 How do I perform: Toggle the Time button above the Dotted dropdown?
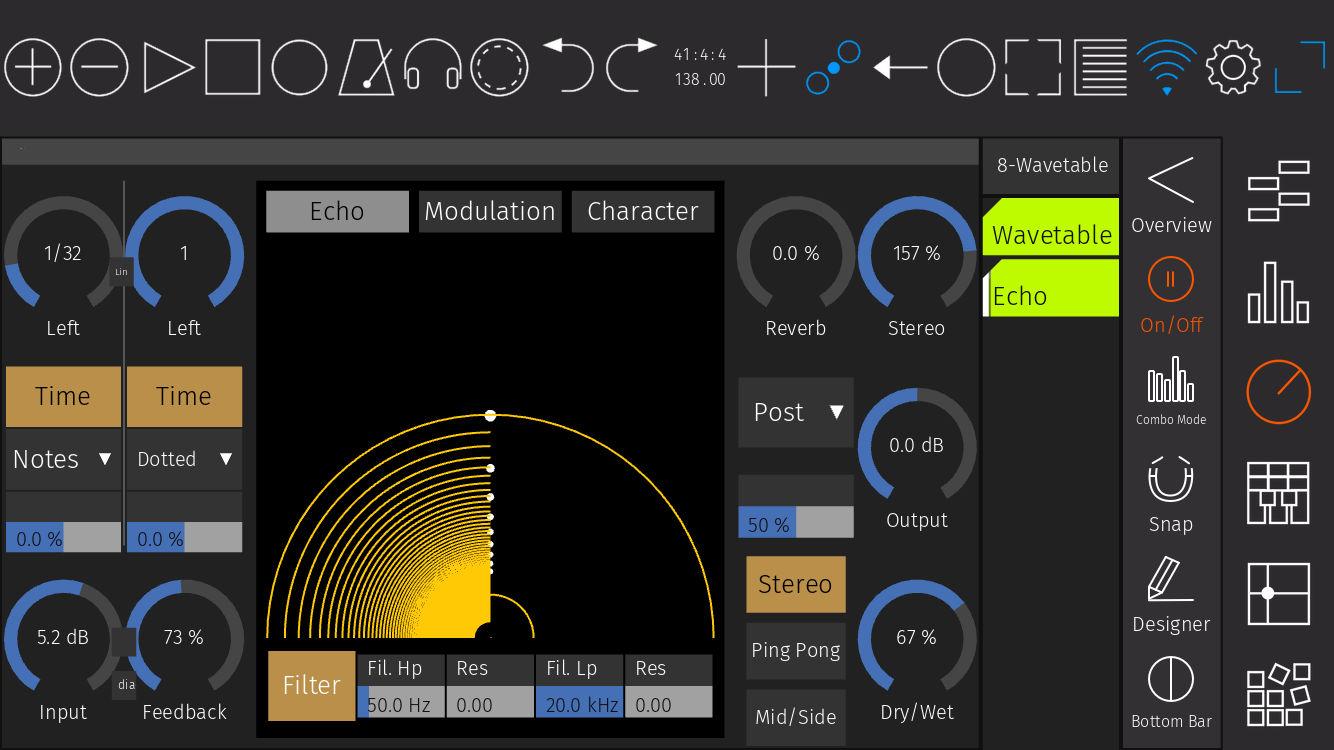tap(184, 396)
